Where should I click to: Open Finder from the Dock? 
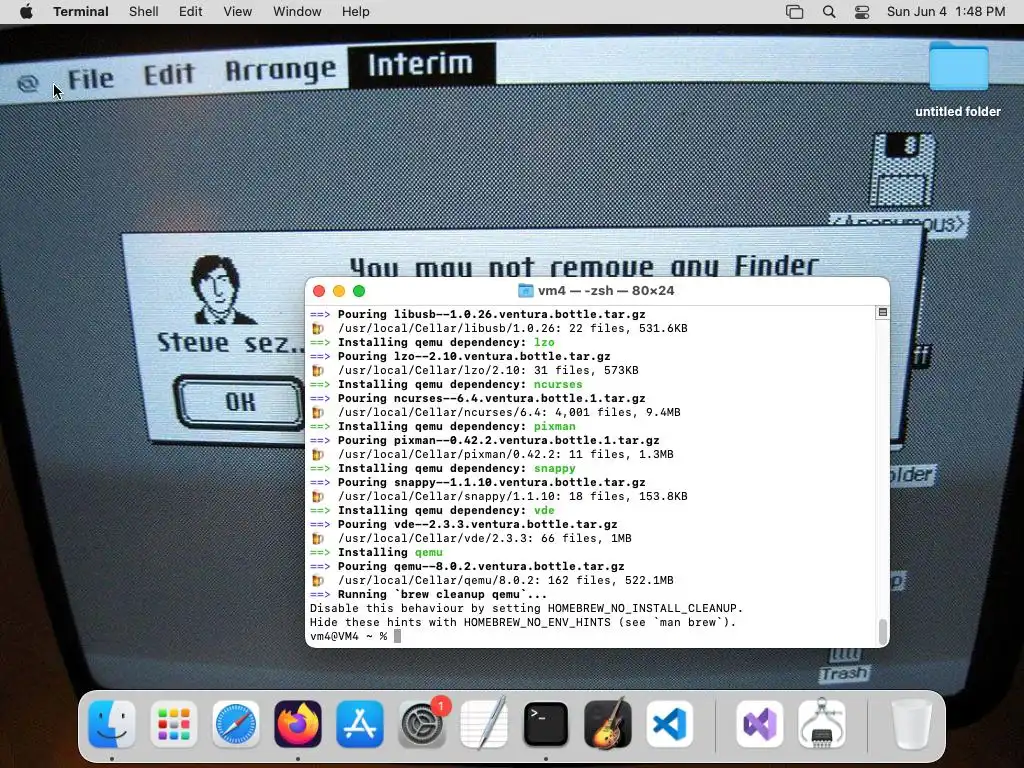tap(112, 724)
